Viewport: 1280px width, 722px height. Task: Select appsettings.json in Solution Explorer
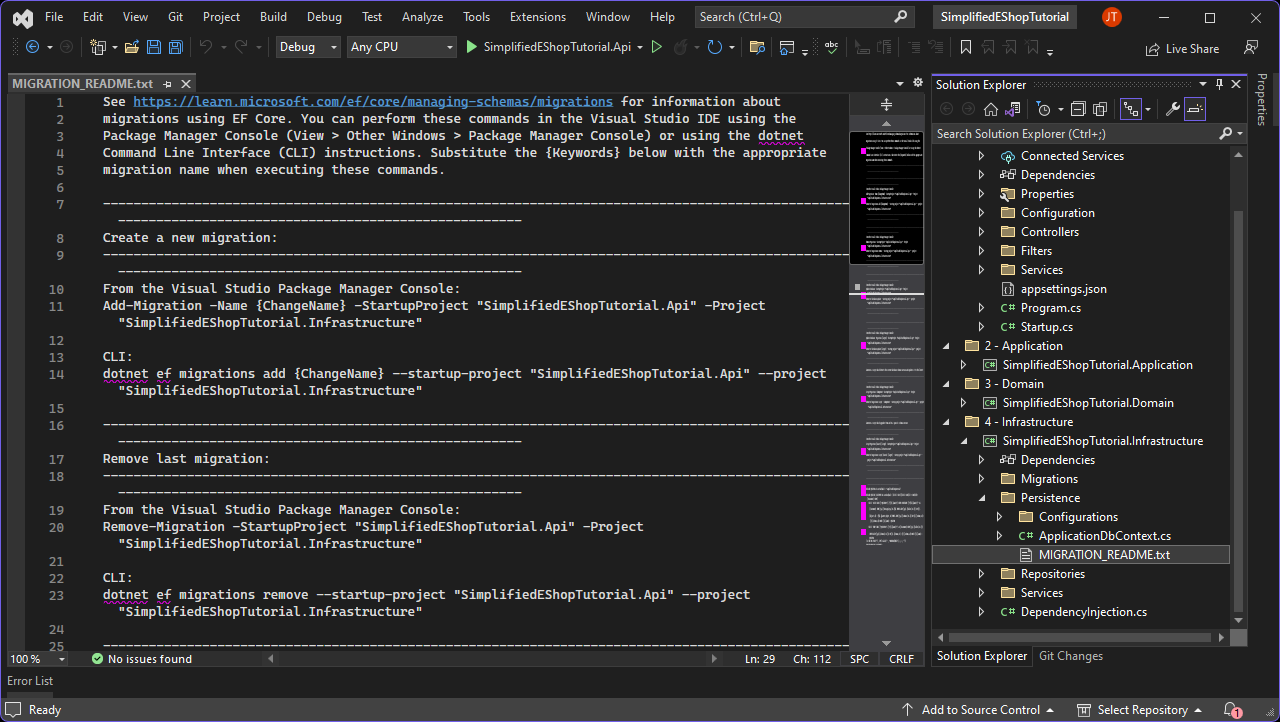pyautogui.click(x=1064, y=289)
